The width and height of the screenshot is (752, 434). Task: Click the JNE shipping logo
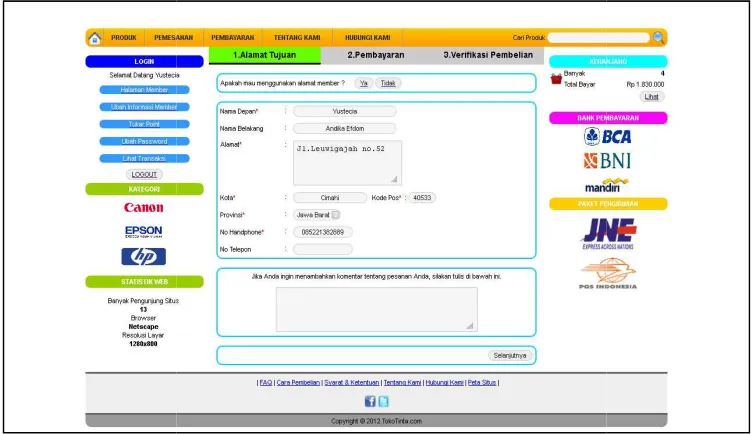click(x=608, y=234)
